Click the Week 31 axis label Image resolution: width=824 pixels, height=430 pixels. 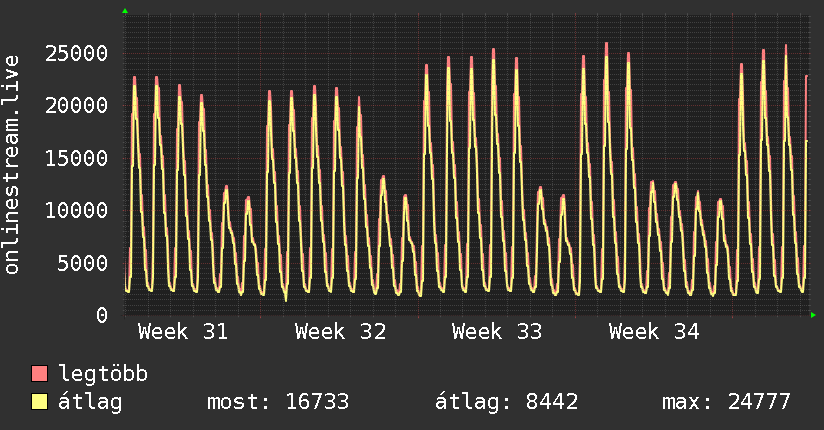pyautogui.click(x=183, y=332)
